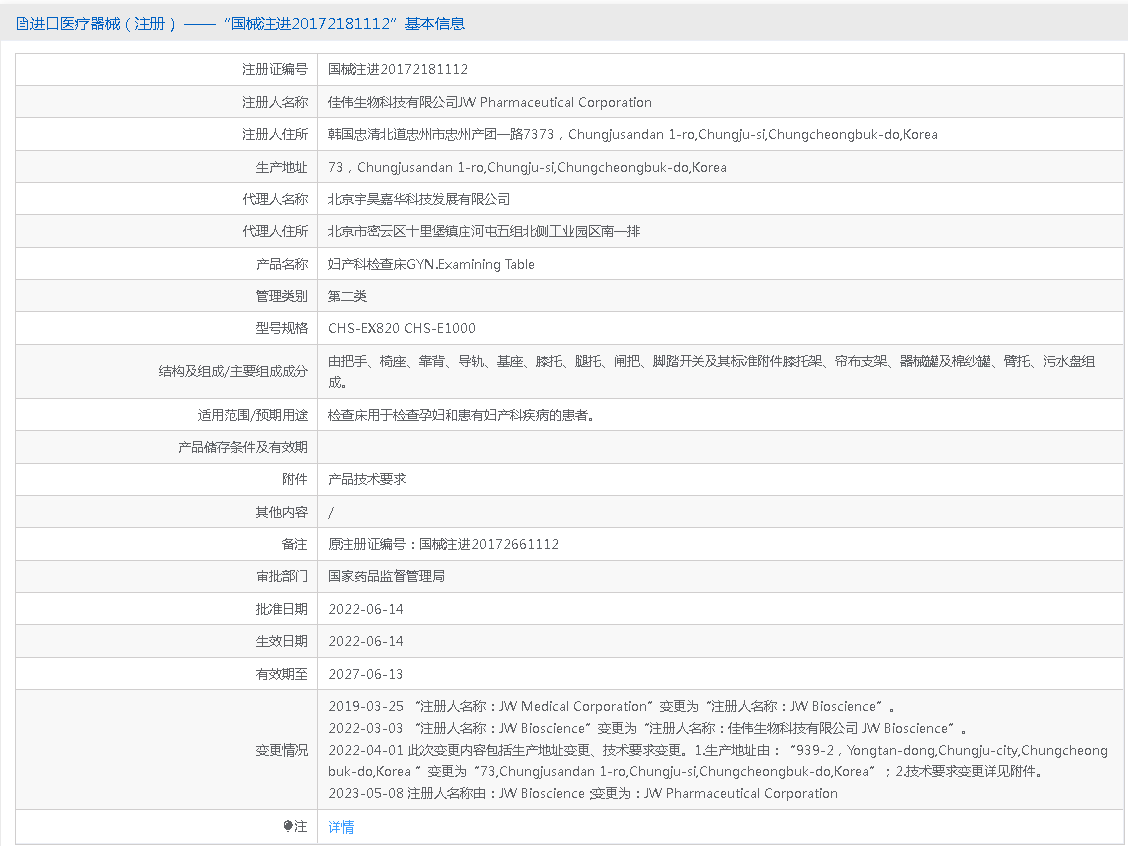Select model spec CHS-EX820 CHS-E1000
This screenshot has width=1128, height=846.
tap(402, 328)
